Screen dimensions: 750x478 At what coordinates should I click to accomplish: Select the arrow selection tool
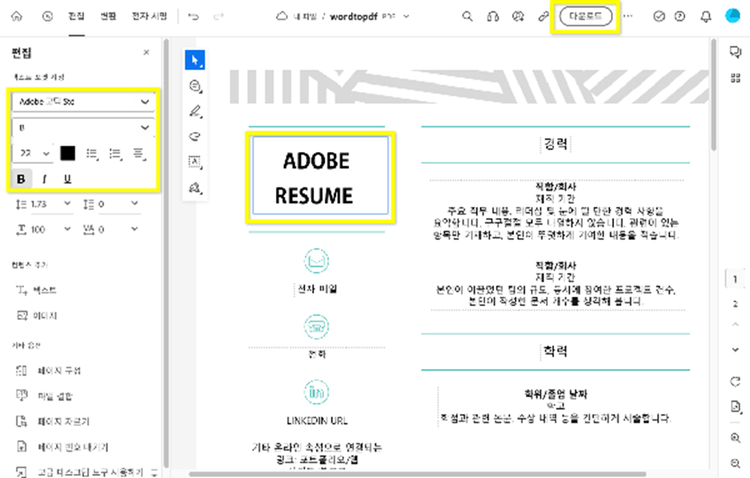195,60
